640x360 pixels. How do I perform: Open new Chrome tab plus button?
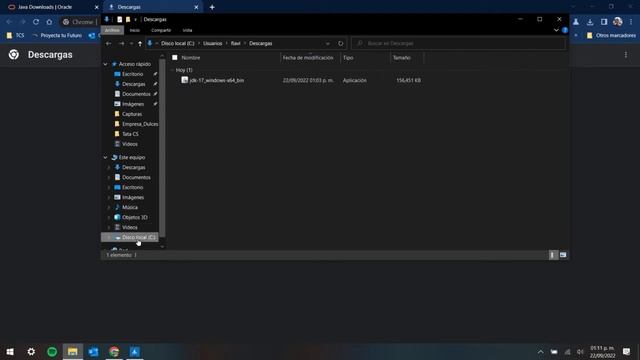(212, 7)
